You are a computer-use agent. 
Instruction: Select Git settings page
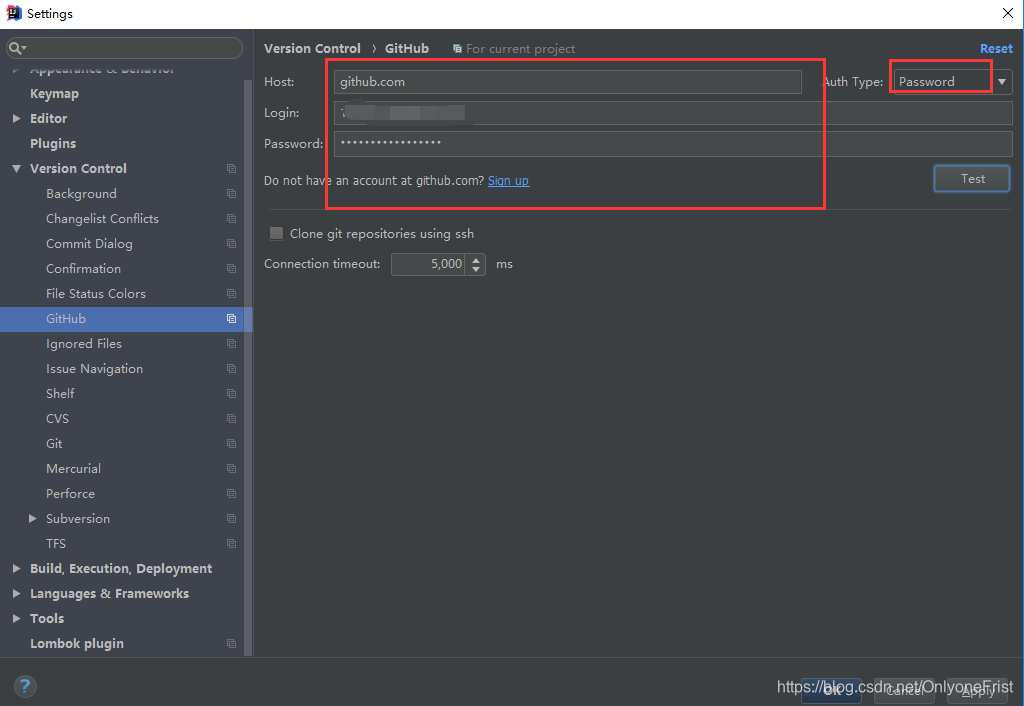tap(54, 443)
